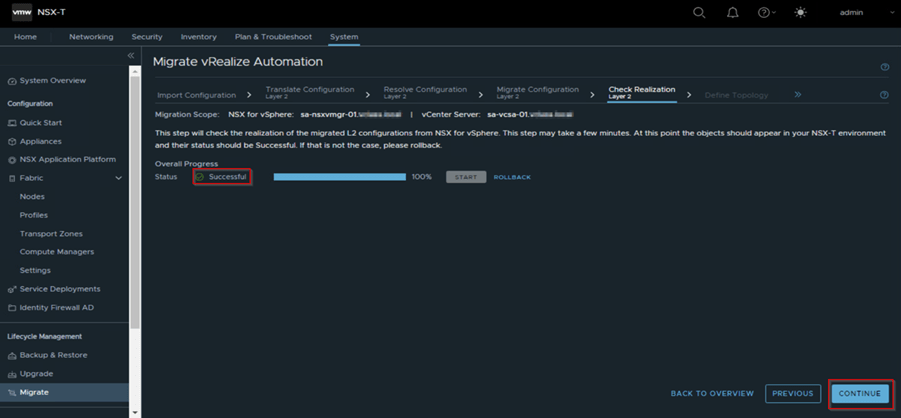Open Backup & Restore in the sidebar

[x=53, y=355]
